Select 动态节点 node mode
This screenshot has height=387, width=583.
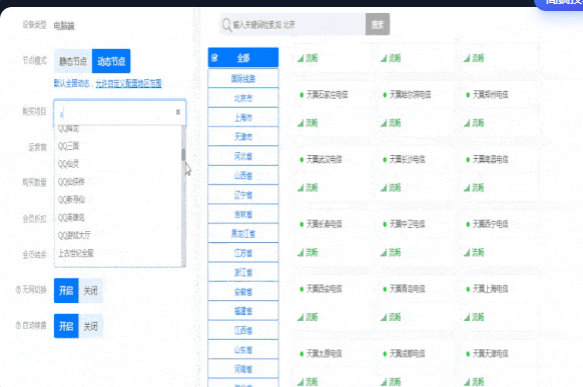pos(111,61)
